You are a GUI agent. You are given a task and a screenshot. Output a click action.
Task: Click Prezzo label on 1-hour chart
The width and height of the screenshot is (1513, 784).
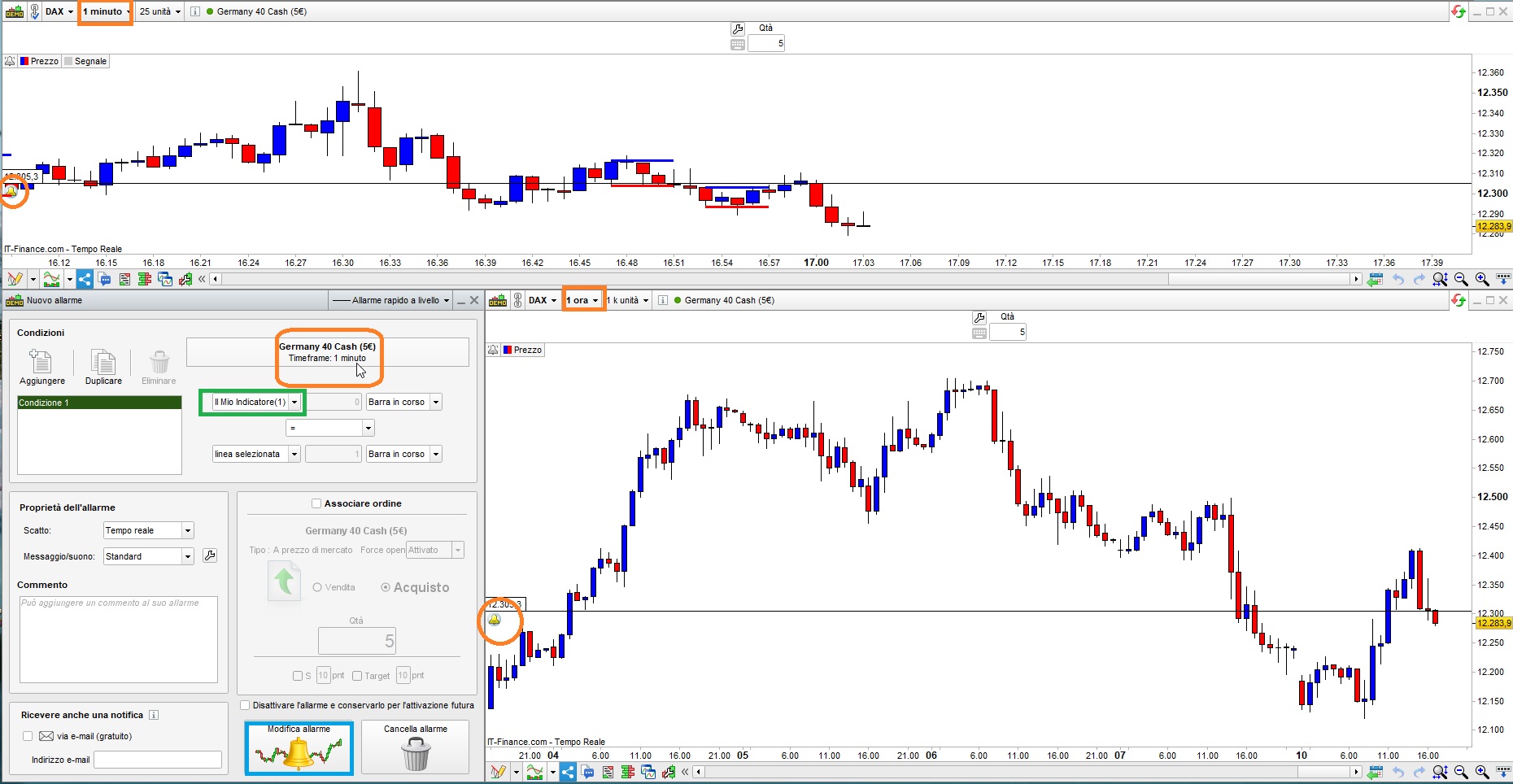point(527,350)
